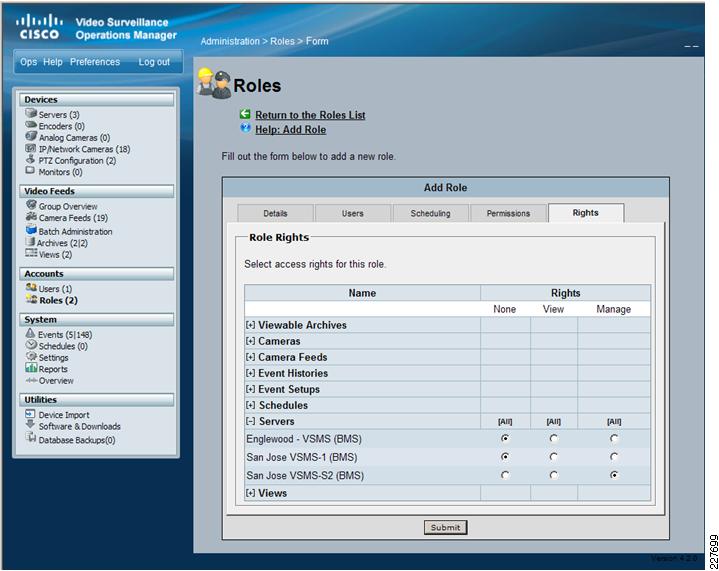719x571 pixels.
Task: Select the Rights tab
Action: (x=586, y=213)
